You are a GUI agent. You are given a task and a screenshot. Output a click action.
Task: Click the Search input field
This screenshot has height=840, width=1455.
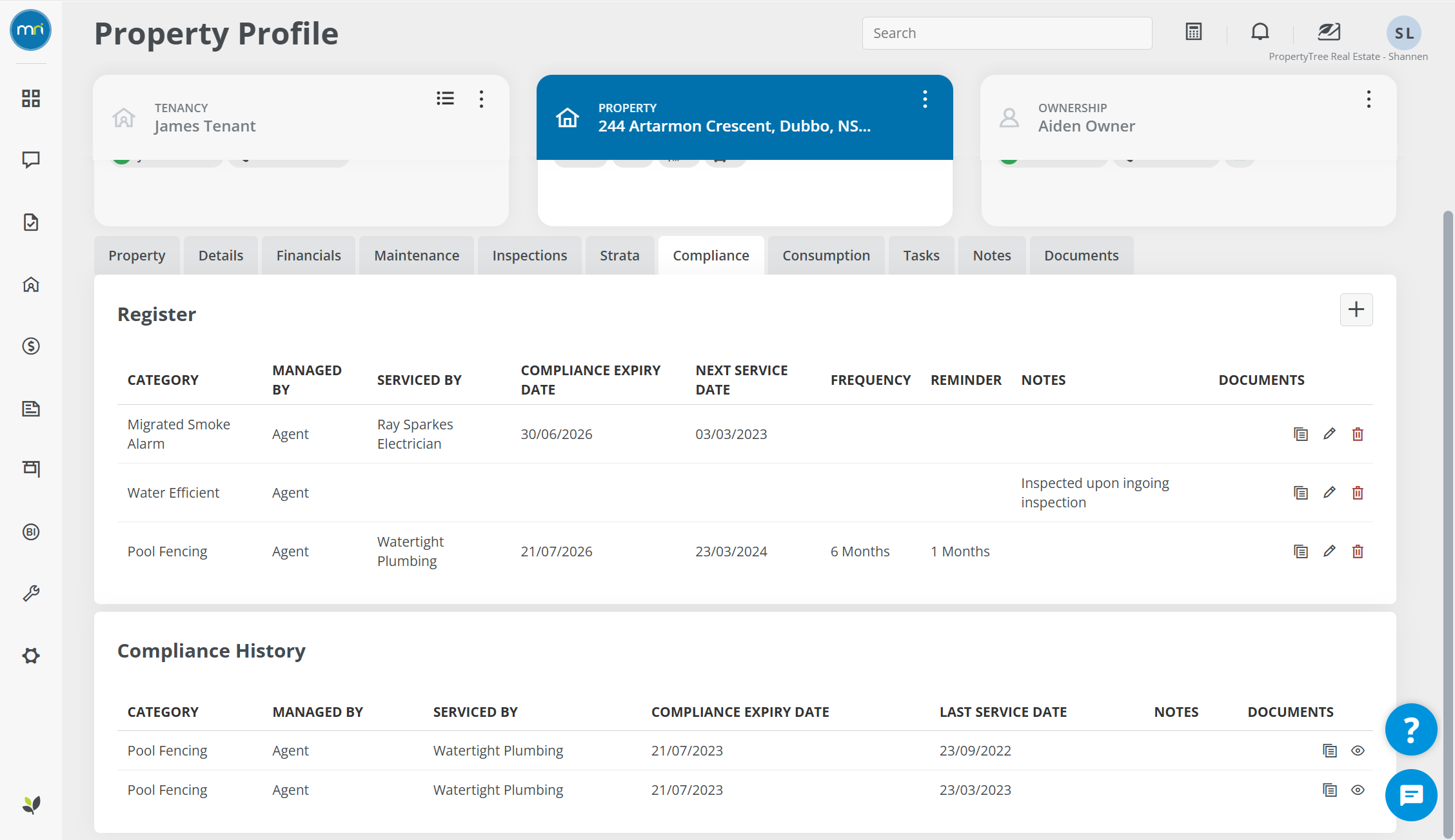(x=1007, y=33)
